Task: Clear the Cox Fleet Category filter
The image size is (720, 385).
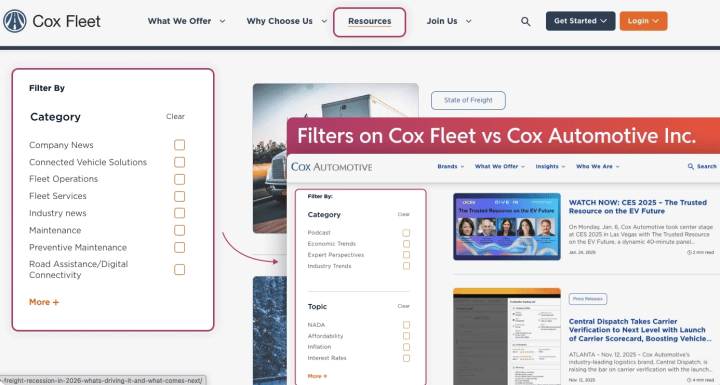Action: pyautogui.click(x=175, y=117)
